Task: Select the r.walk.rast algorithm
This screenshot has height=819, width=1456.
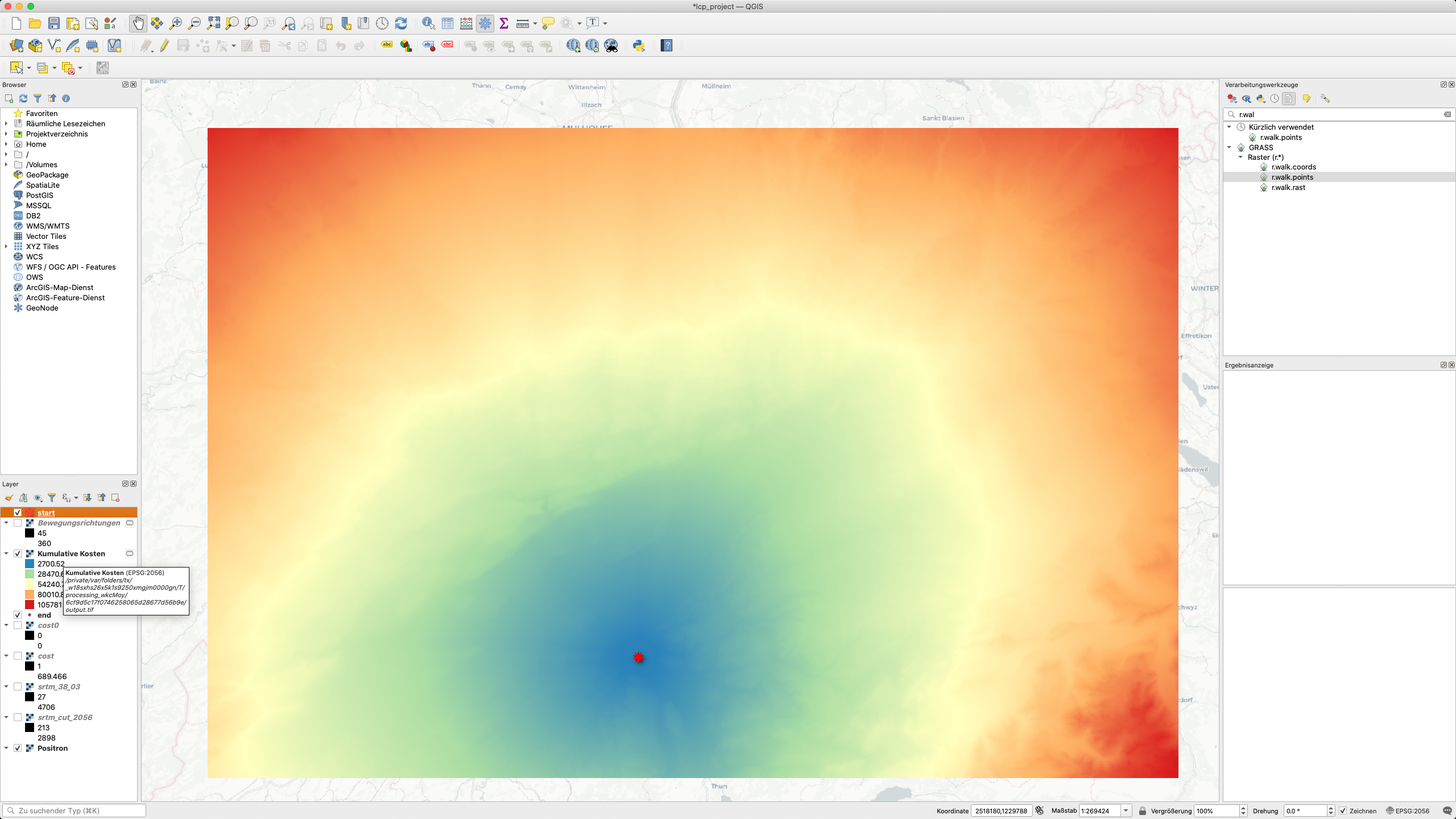Action: coord(1288,187)
